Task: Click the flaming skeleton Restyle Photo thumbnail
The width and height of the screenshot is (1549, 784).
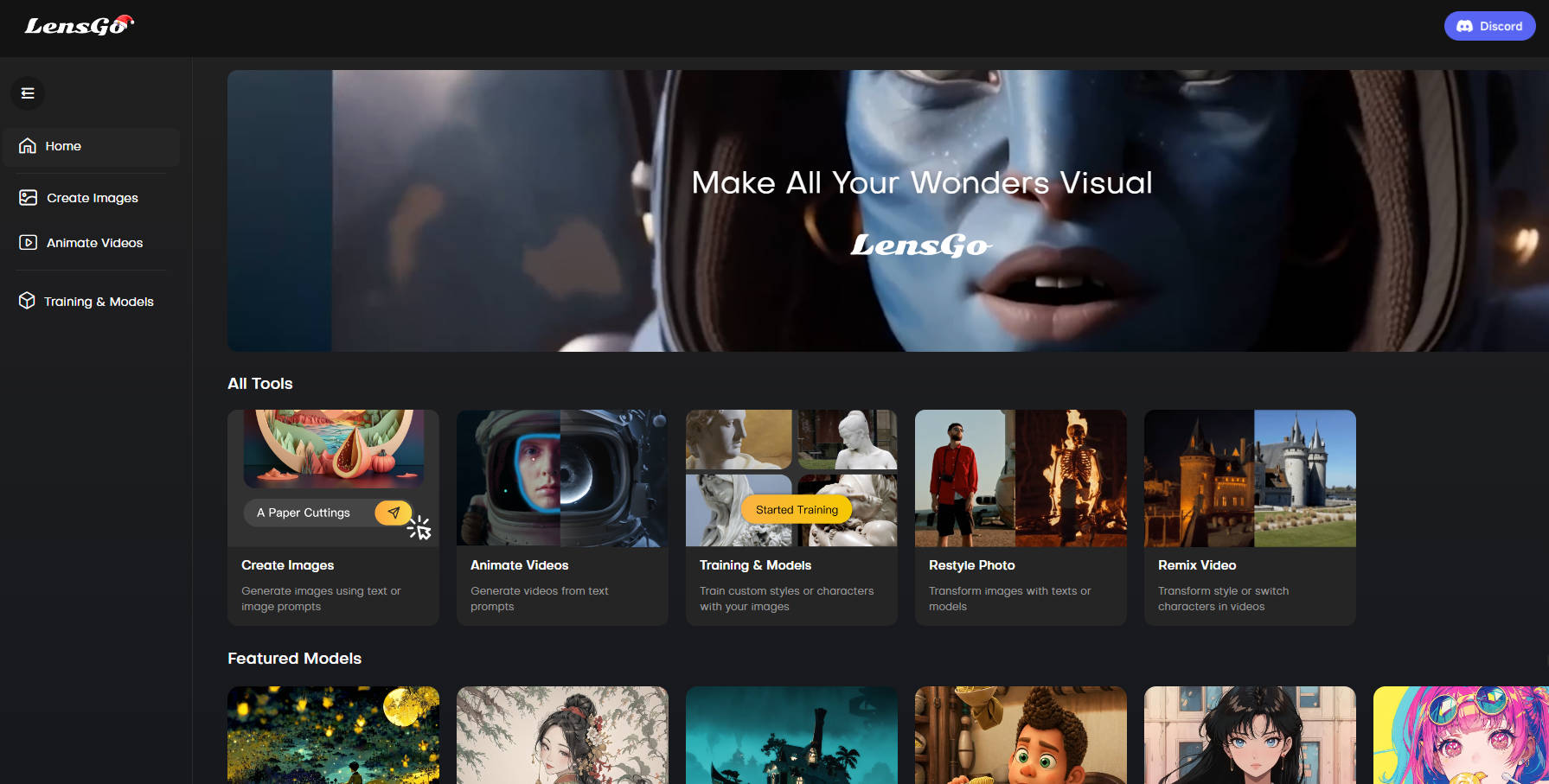Action: (x=1071, y=478)
